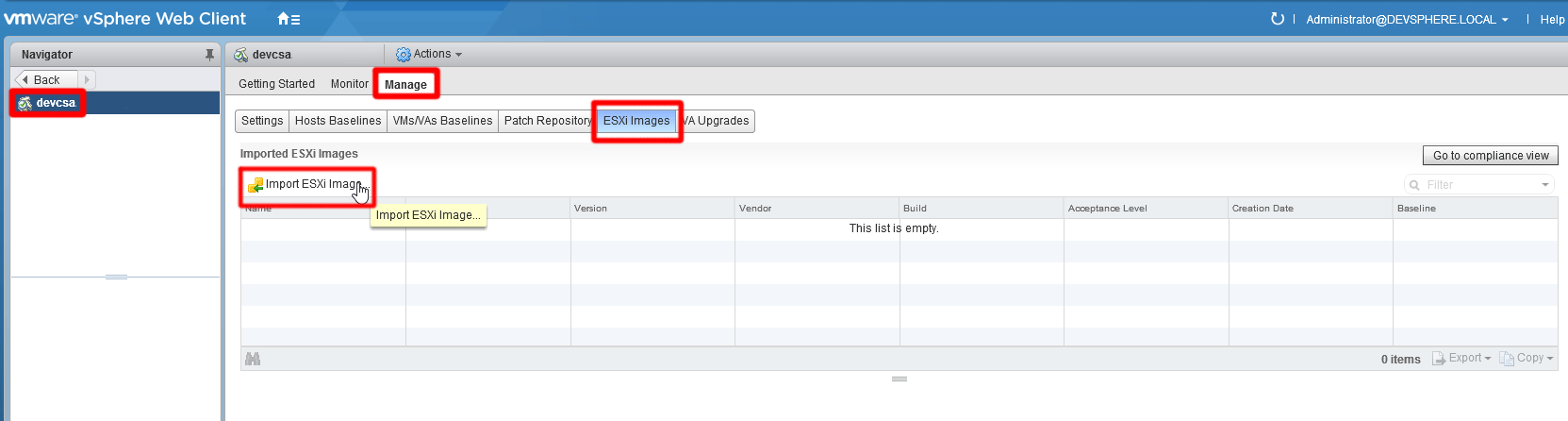Switch to Monitor tab
This screenshot has width=1568, height=421.
pos(349,84)
